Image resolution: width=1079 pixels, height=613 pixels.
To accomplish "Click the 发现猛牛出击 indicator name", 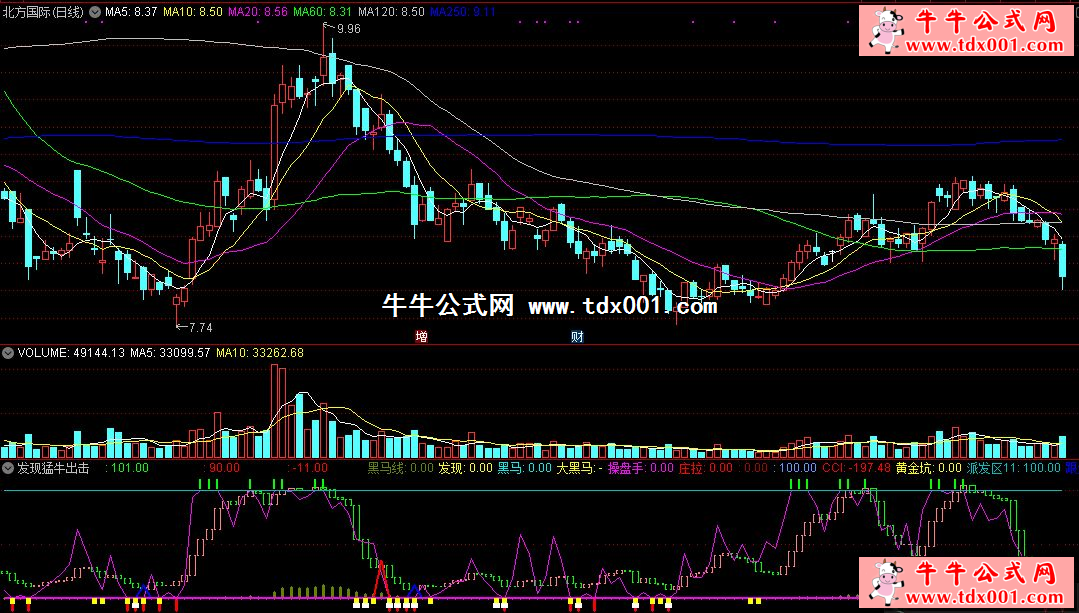I will (x=53, y=468).
